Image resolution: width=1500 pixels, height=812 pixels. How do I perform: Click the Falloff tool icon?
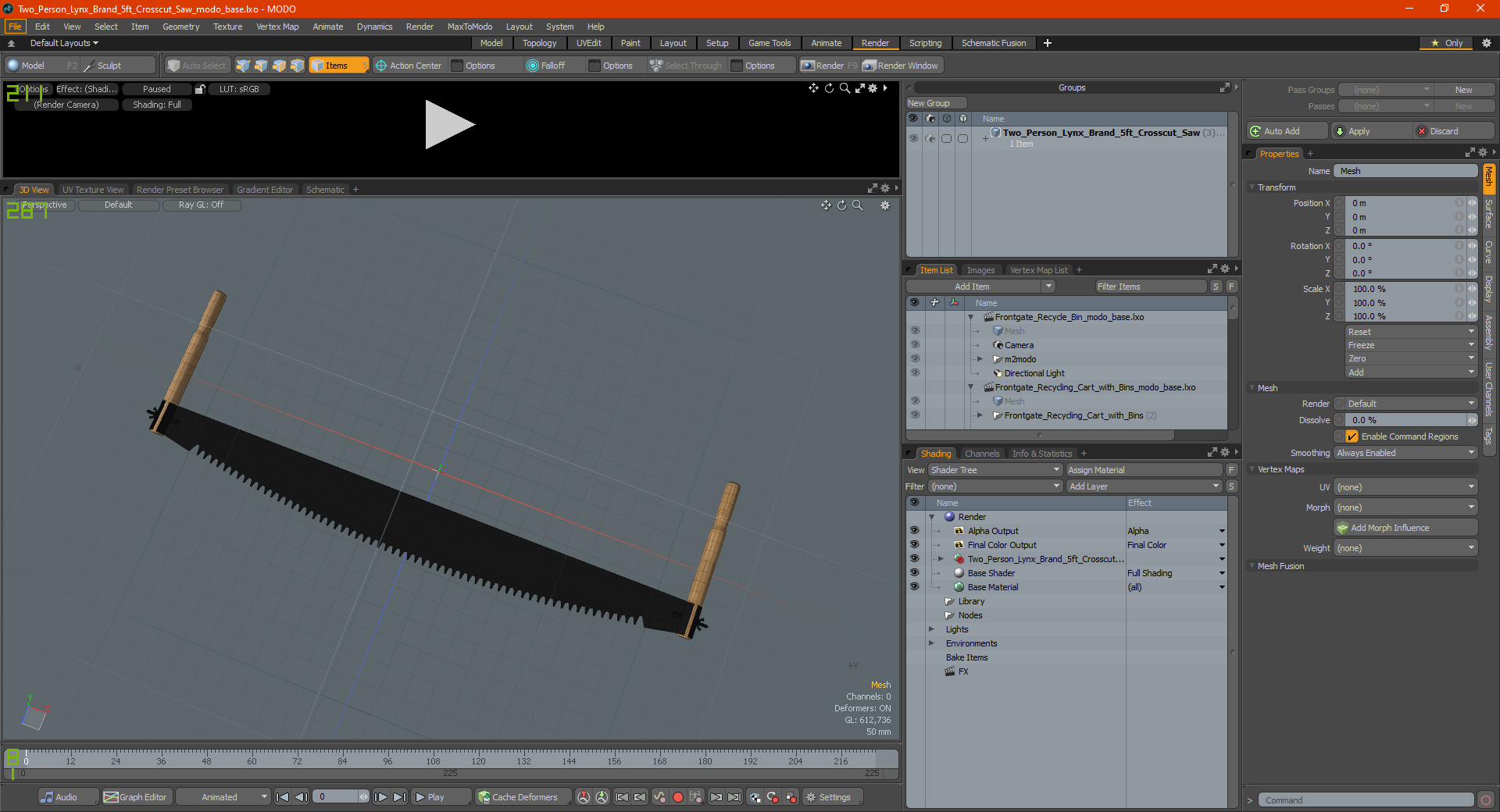point(533,66)
